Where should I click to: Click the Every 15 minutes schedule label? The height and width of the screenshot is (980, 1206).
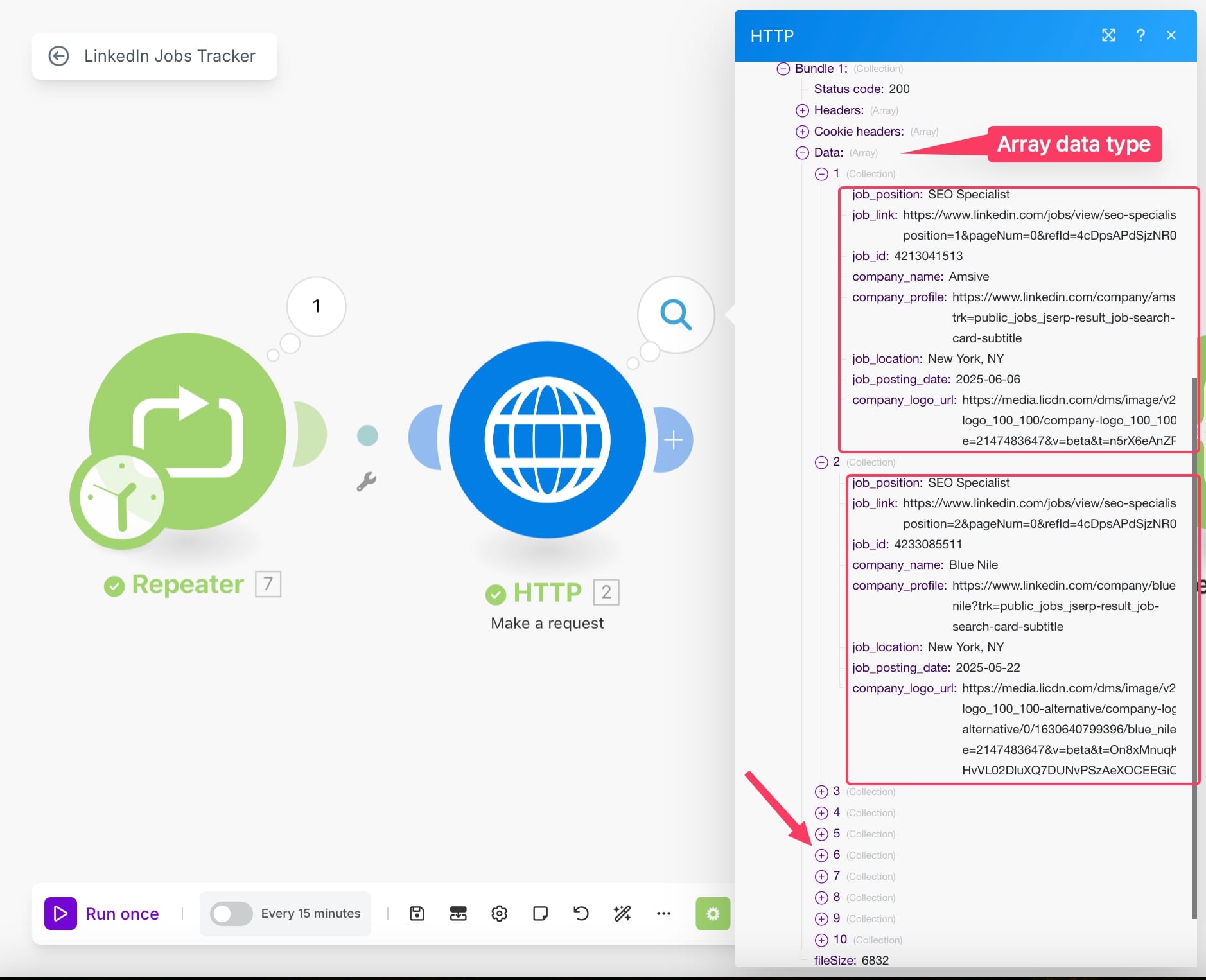pos(311,913)
